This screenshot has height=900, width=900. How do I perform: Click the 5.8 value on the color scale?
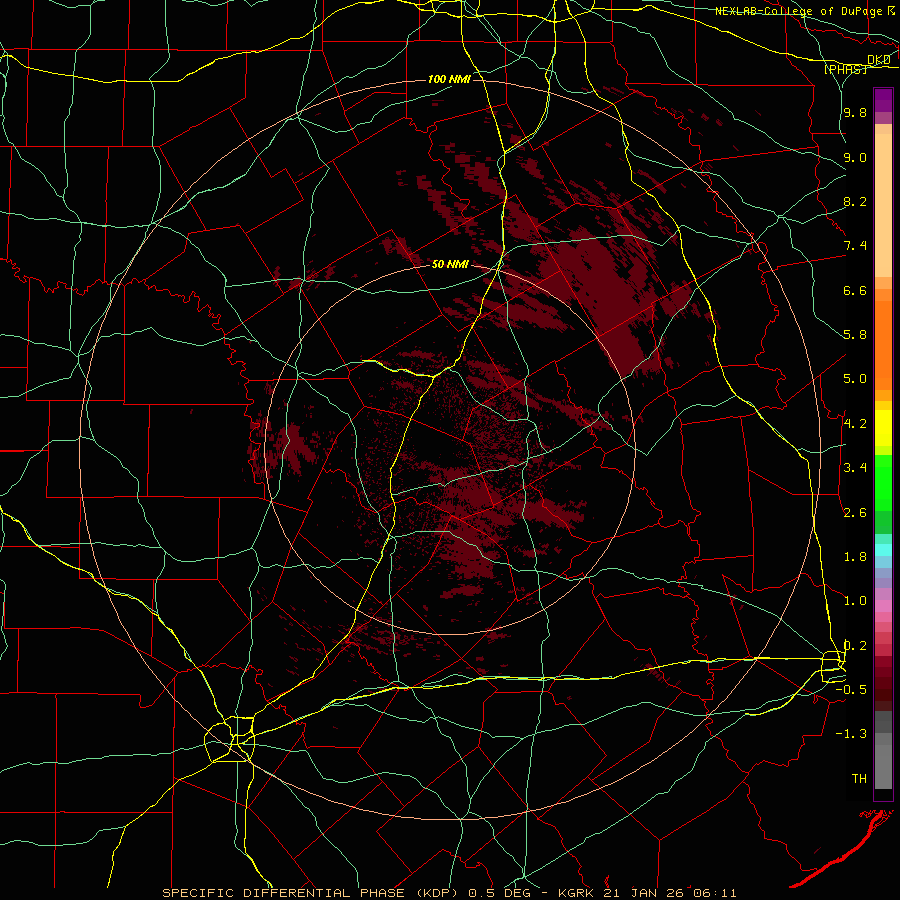[x=855, y=335]
